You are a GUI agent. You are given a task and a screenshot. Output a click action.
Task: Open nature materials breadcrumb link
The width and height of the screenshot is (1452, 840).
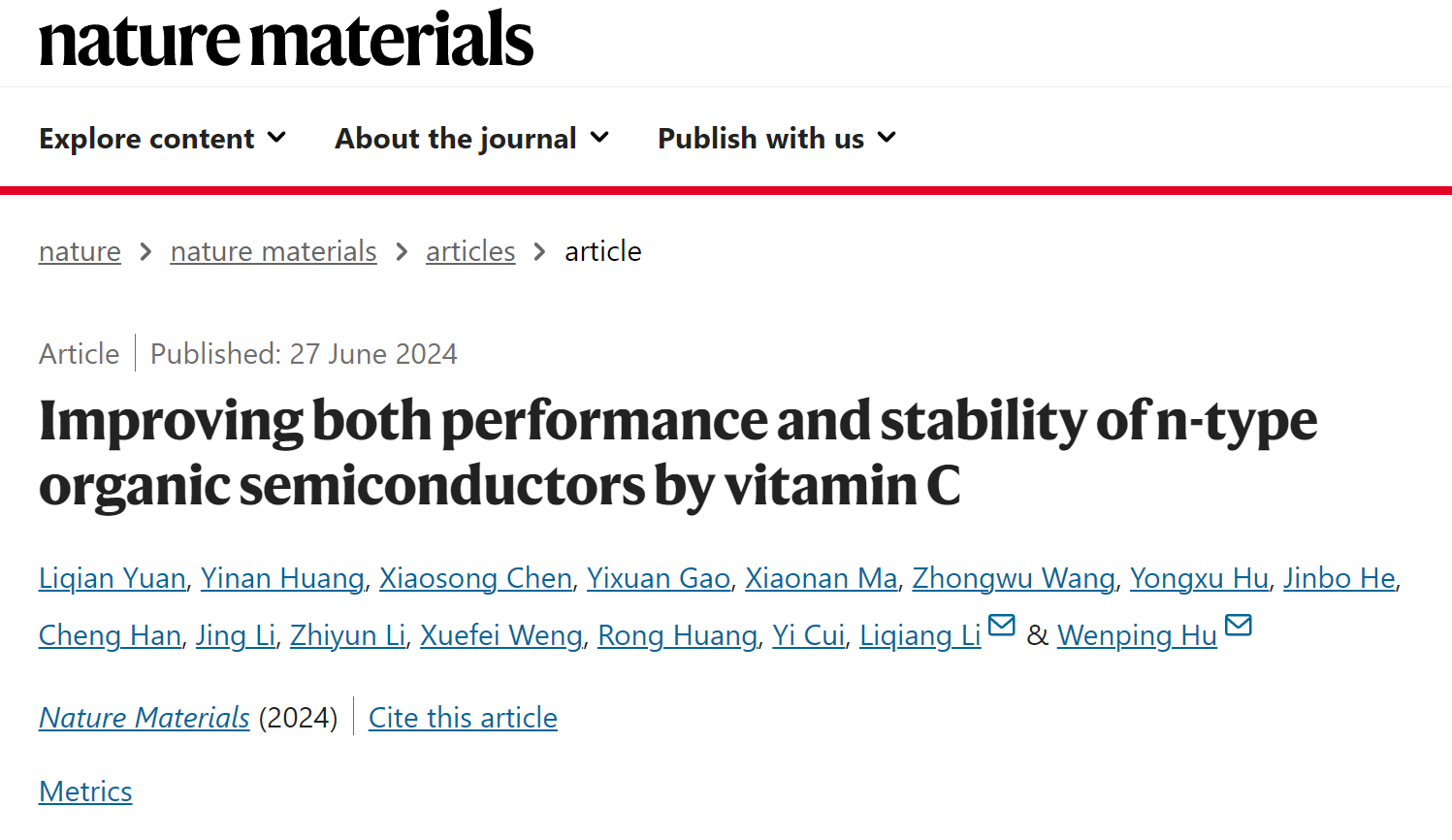pos(274,251)
